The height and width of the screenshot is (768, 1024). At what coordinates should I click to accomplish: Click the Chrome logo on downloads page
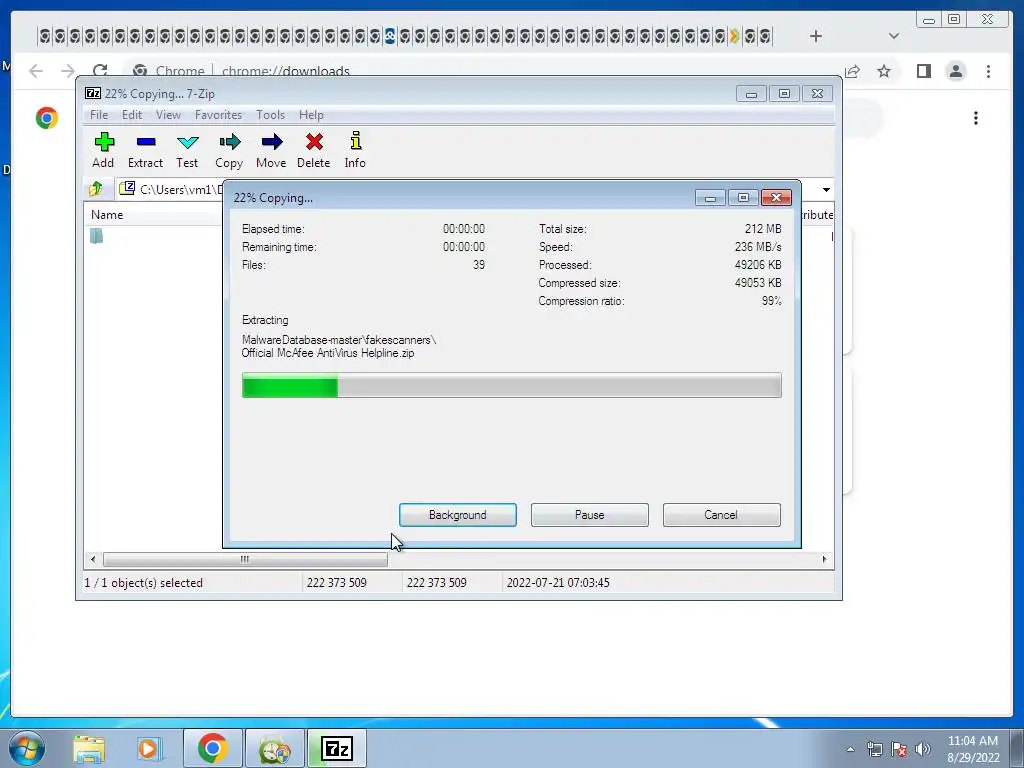[47, 118]
